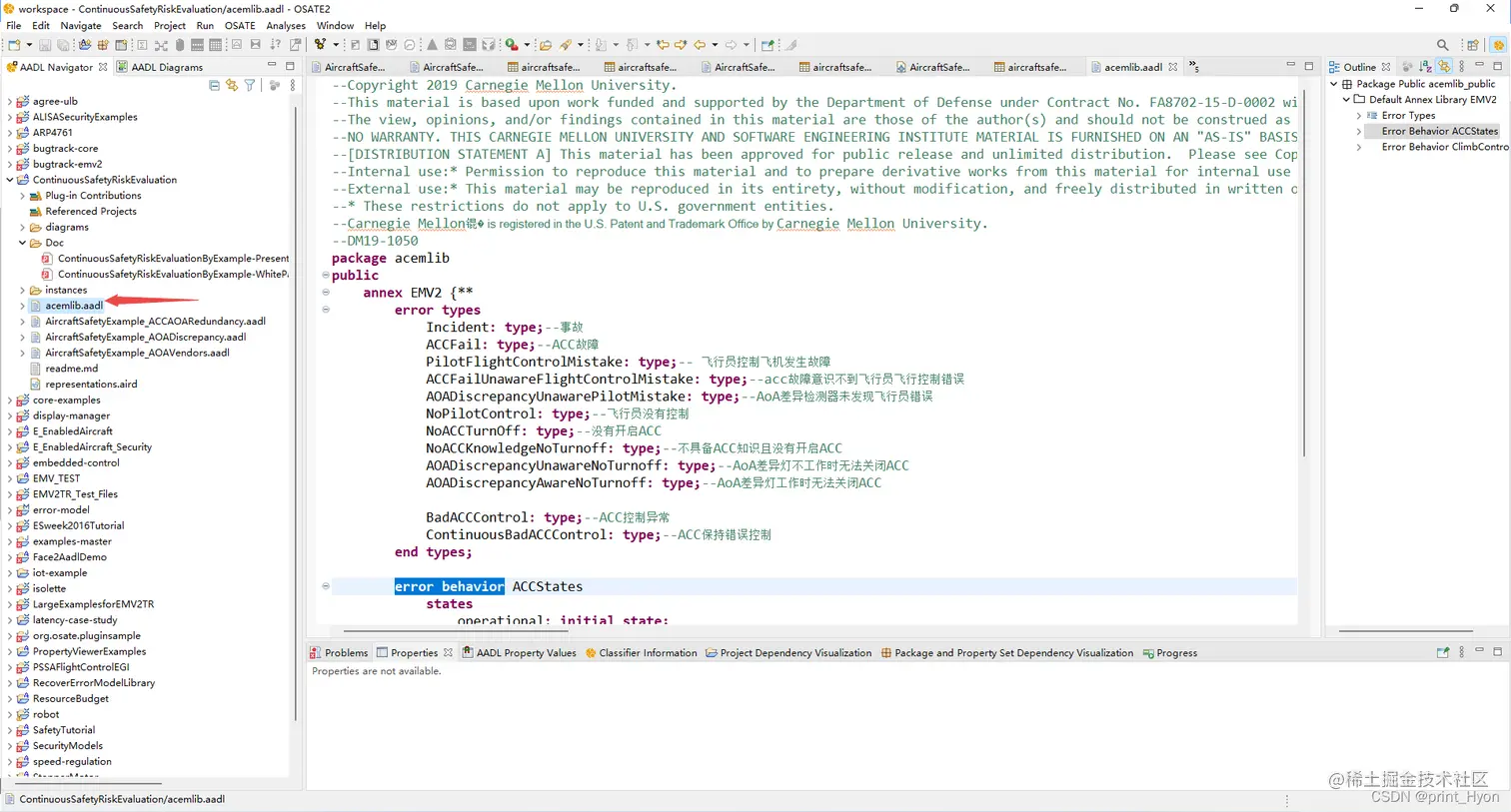The height and width of the screenshot is (812, 1511).
Task: Expand Plug-in Contributions node
Action: pyautogui.click(x=23, y=196)
